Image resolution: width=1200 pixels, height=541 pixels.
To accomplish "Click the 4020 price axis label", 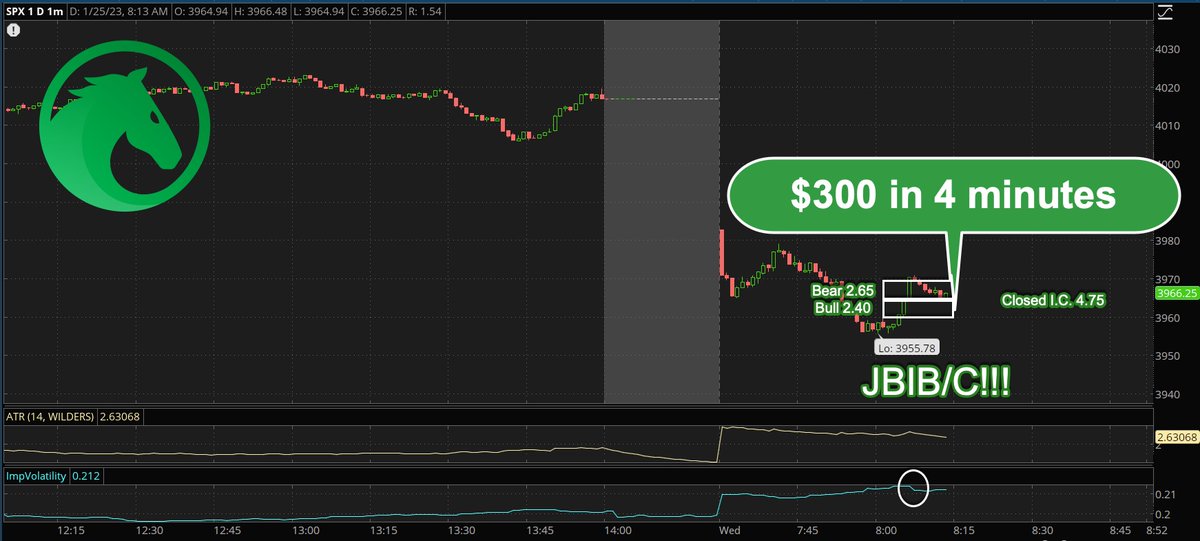I will tap(1167, 87).
